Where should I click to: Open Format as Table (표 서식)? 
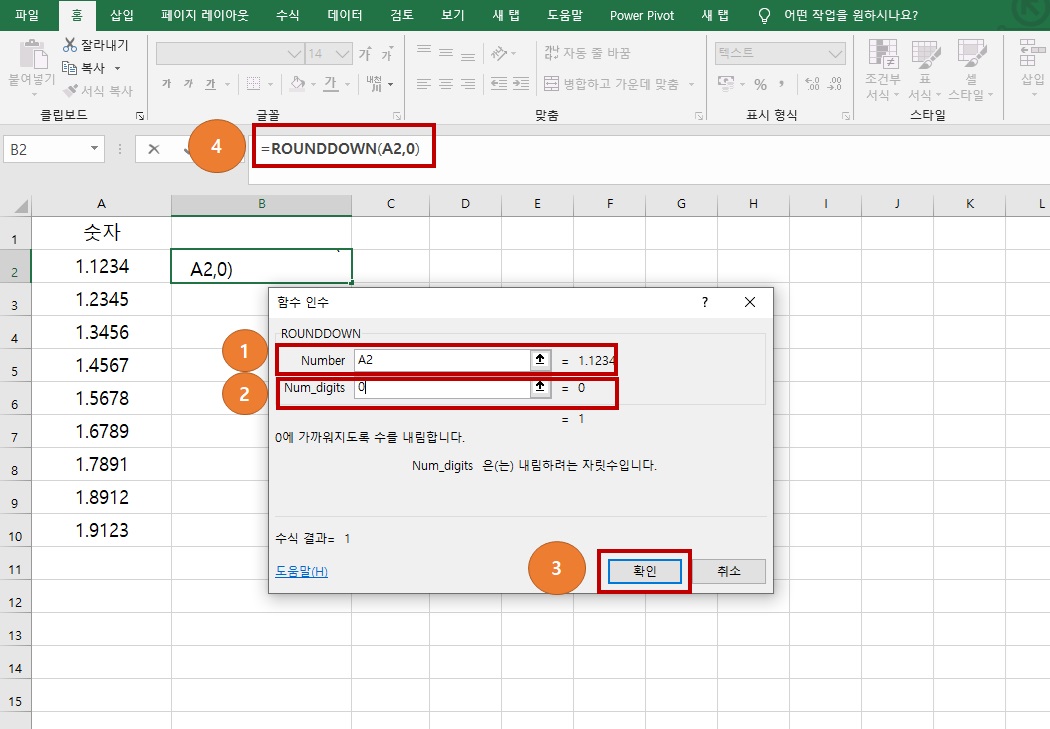925,70
